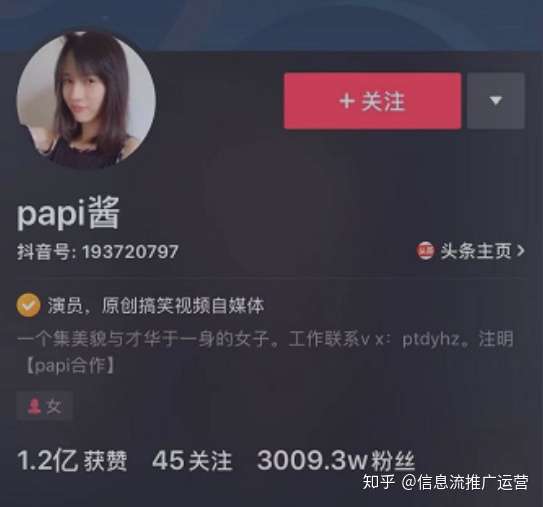Click the 演员，原创搞笑视频自媒体 verification text
This screenshot has height=507, width=543.
point(156,306)
